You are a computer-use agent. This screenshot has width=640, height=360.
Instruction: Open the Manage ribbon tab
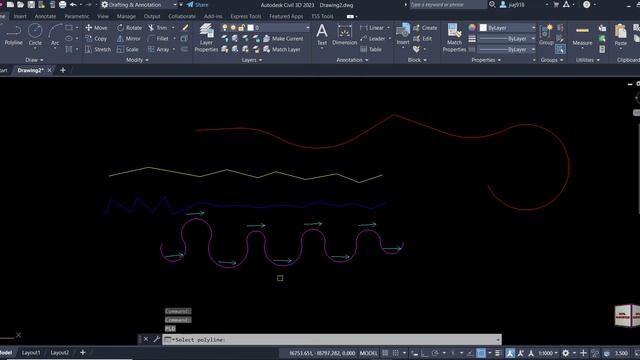click(x=126, y=16)
